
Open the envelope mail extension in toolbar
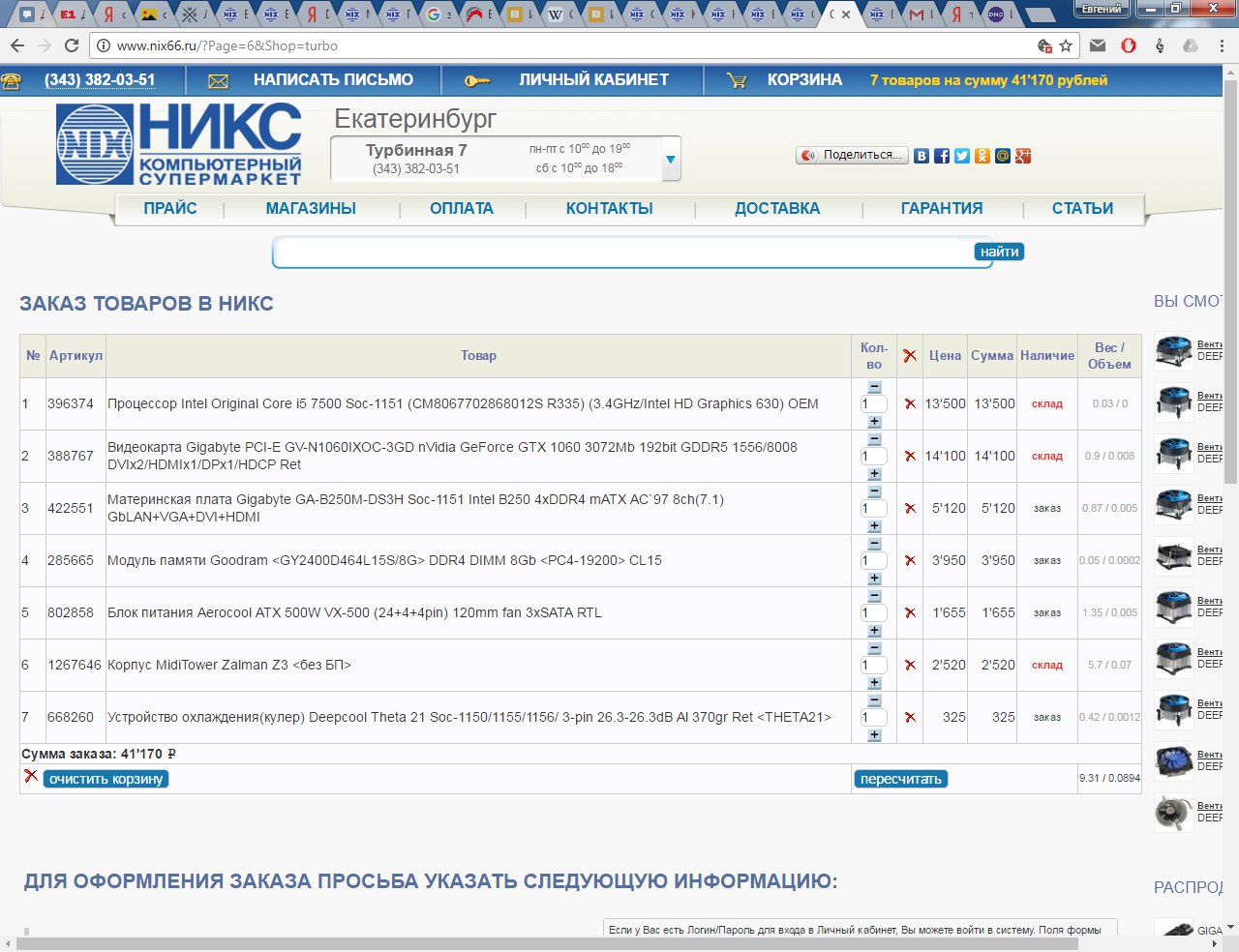pyautogui.click(x=1098, y=45)
